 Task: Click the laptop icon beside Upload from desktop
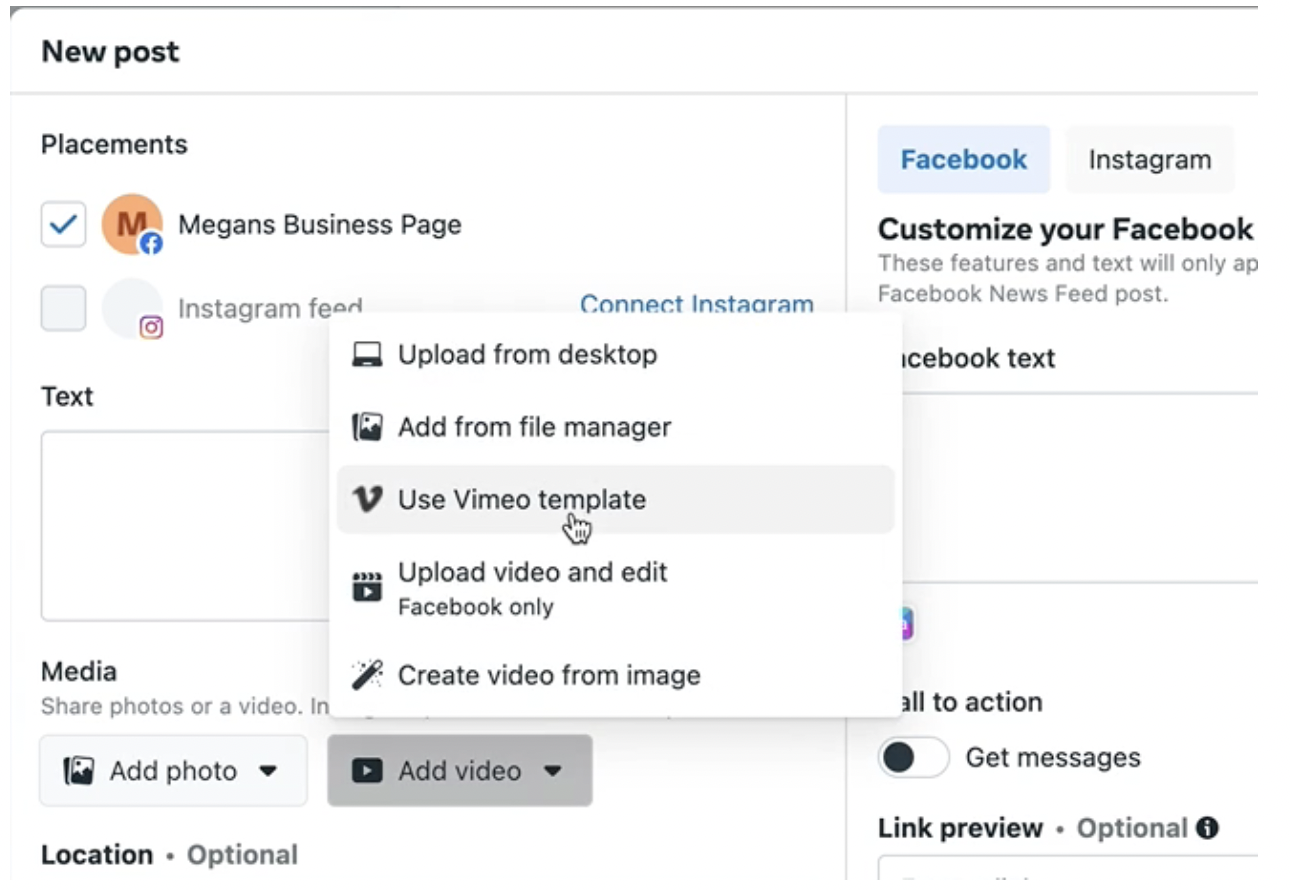(x=368, y=355)
